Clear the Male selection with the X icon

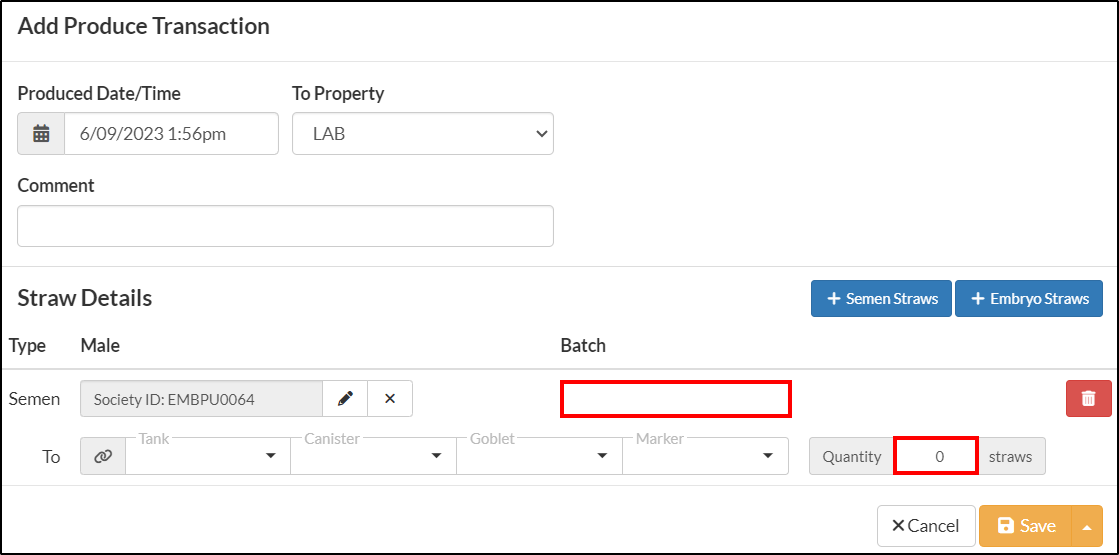point(390,399)
